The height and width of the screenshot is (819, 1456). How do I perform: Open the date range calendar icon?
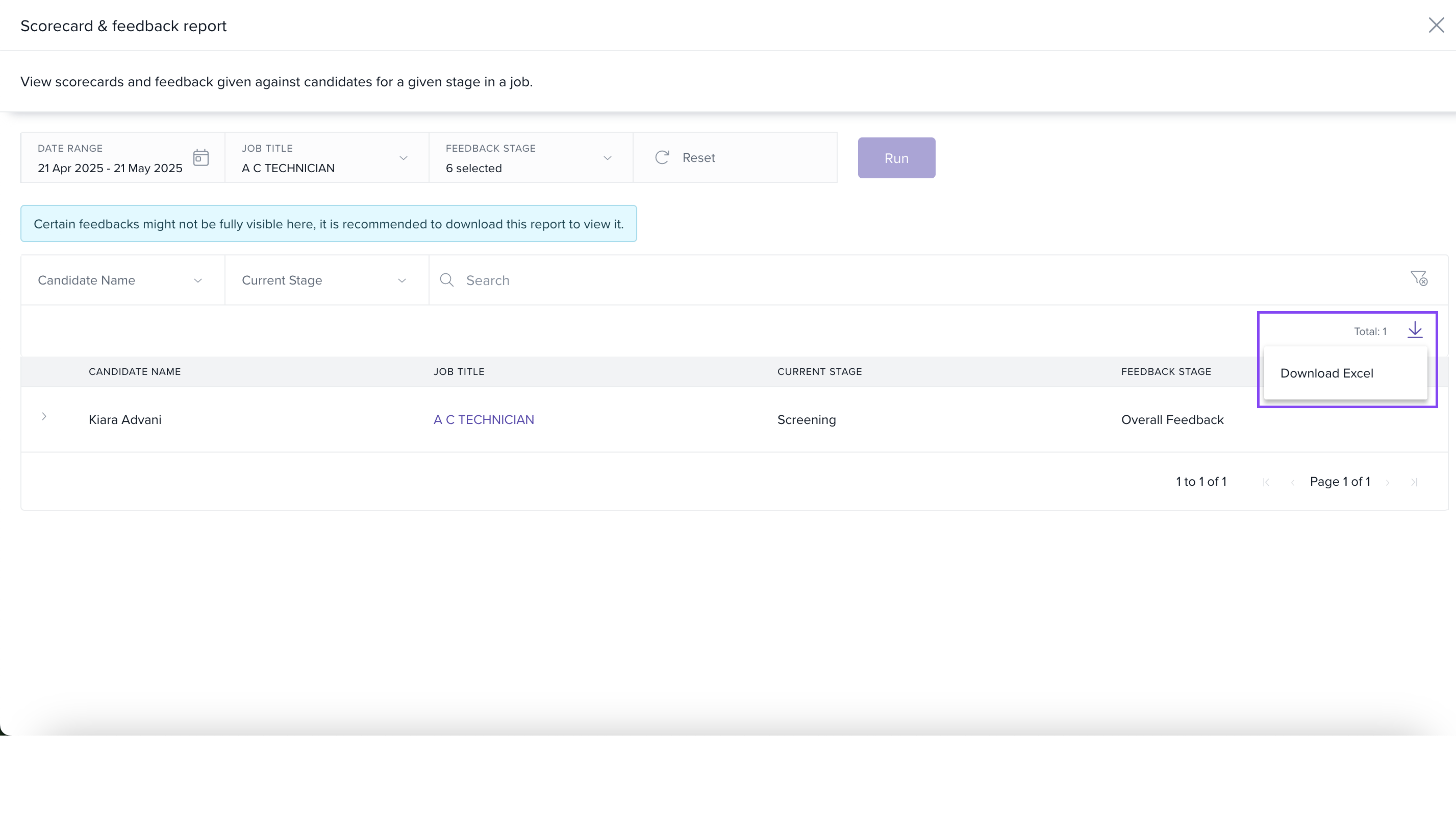click(x=201, y=158)
